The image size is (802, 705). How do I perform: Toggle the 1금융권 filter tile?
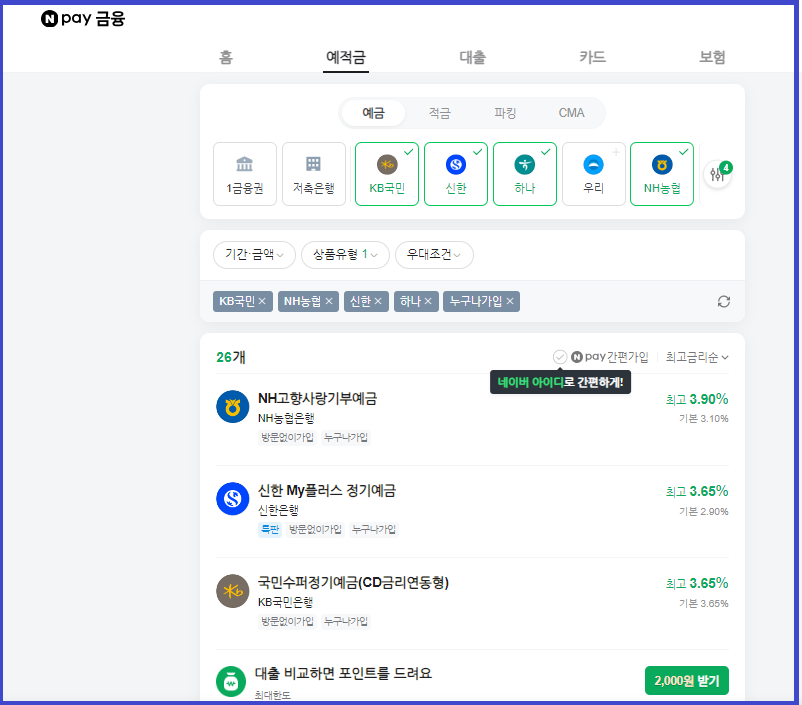tap(244, 174)
